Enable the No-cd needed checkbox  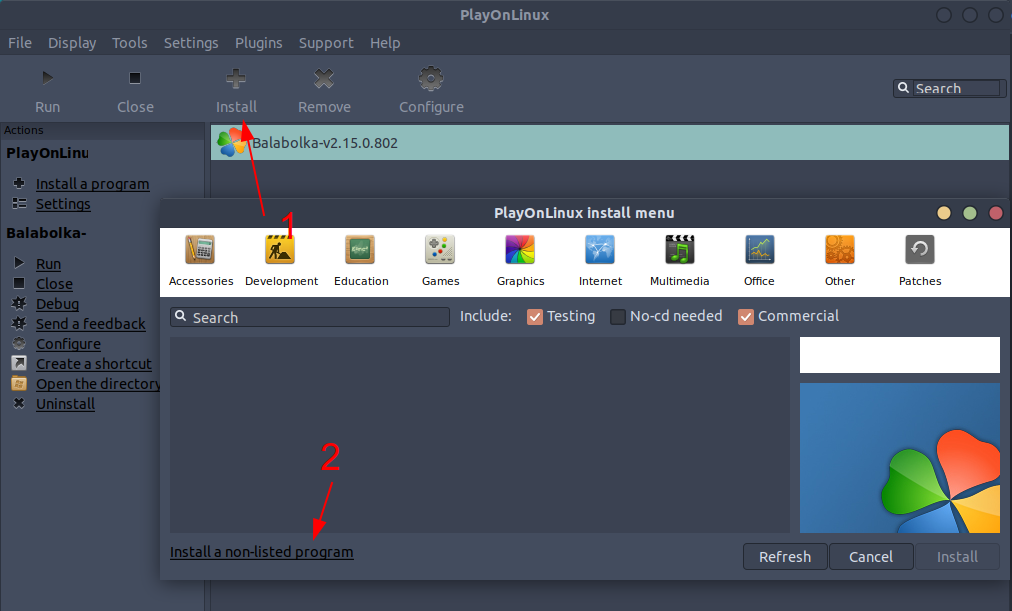point(617,316)
